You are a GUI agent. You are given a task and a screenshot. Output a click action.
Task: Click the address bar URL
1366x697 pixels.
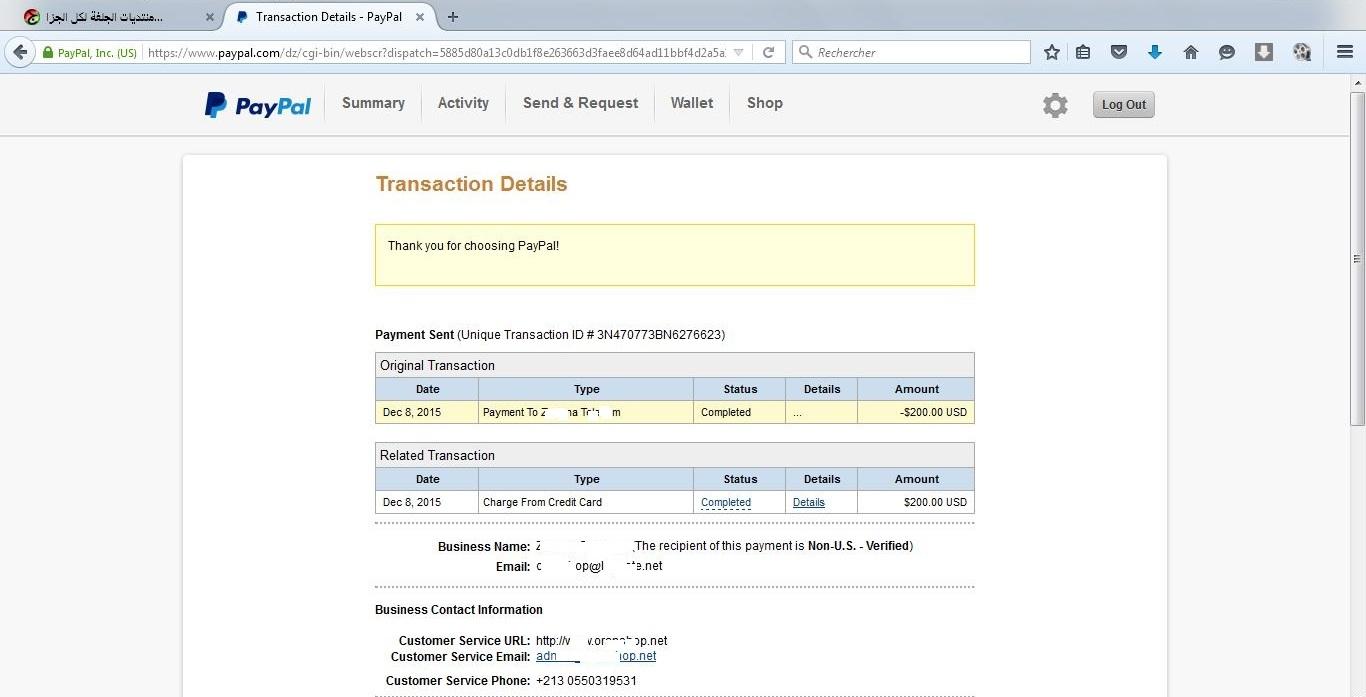(x=436, y=53)
